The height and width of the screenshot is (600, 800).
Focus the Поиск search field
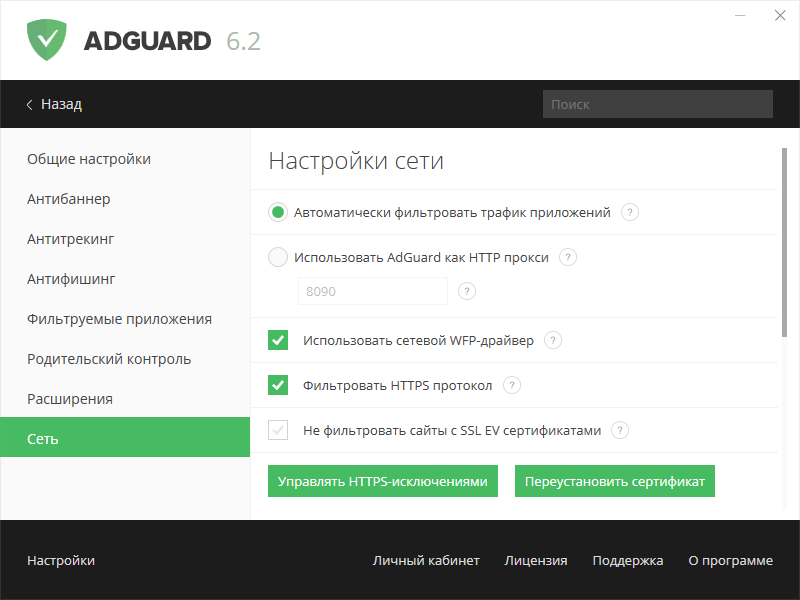(658, 104)
